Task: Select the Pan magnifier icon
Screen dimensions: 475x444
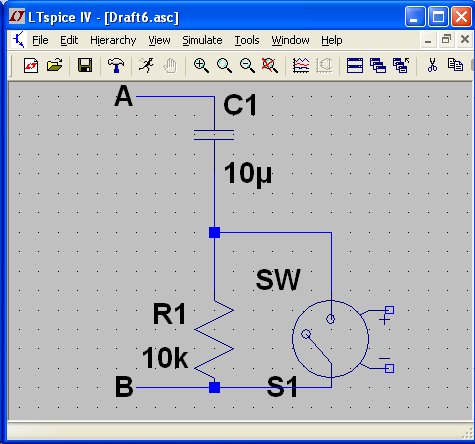Action: pyautogui.click(x=224, y=65)
